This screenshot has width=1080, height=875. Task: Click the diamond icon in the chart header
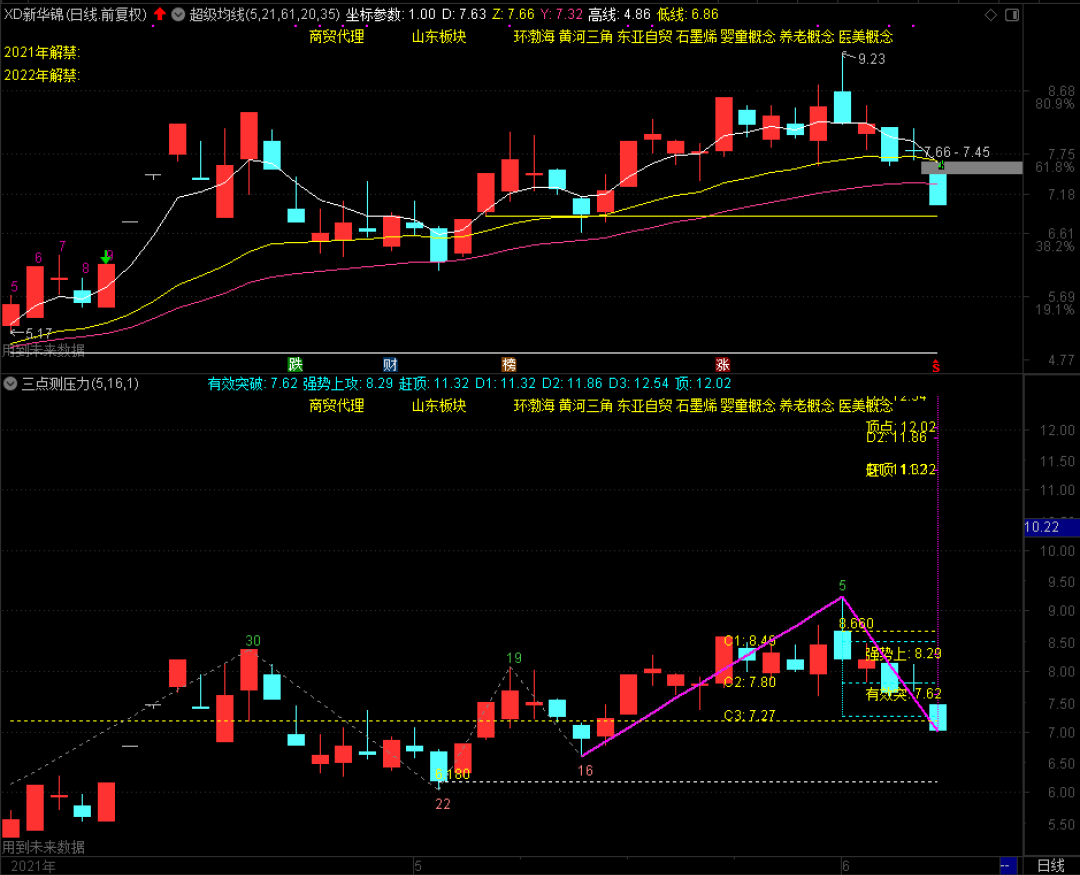pos(990,14)
